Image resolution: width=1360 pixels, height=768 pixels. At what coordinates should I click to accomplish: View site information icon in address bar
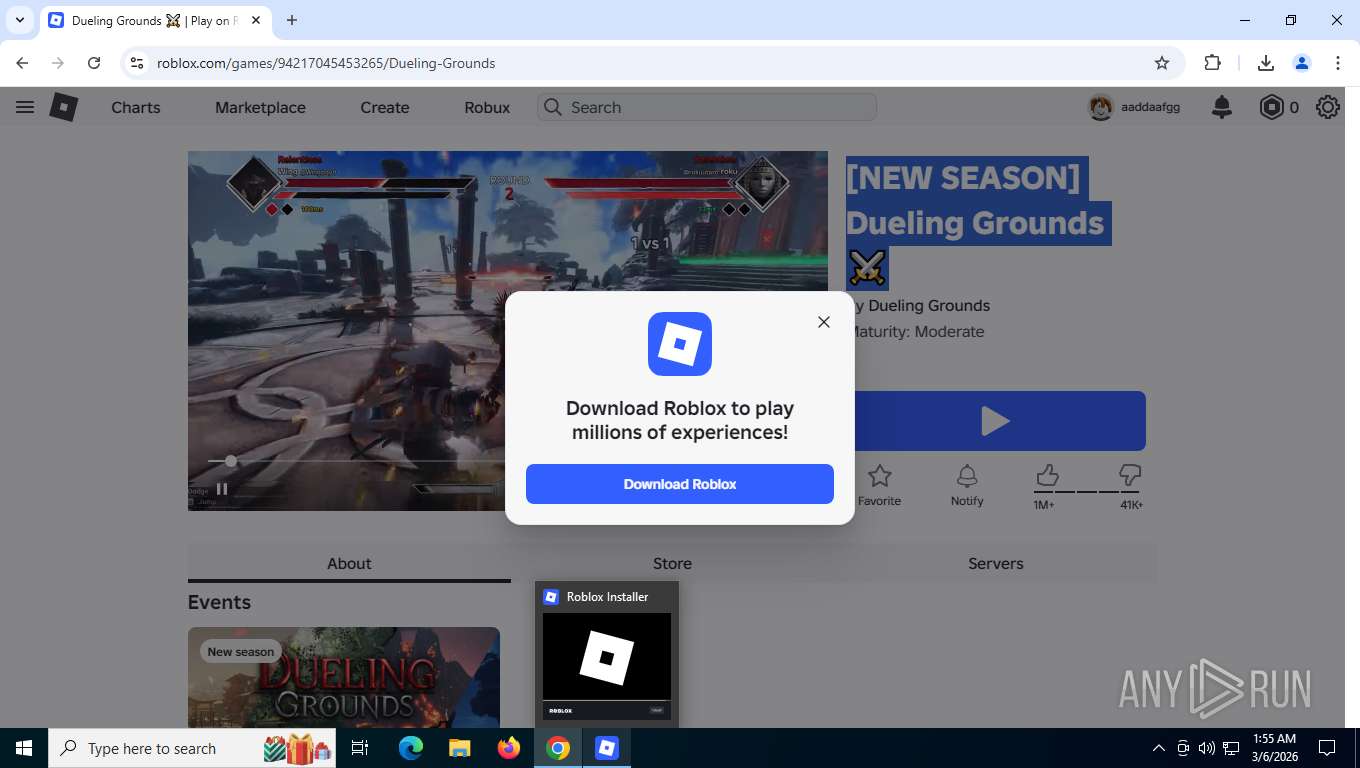138,63
